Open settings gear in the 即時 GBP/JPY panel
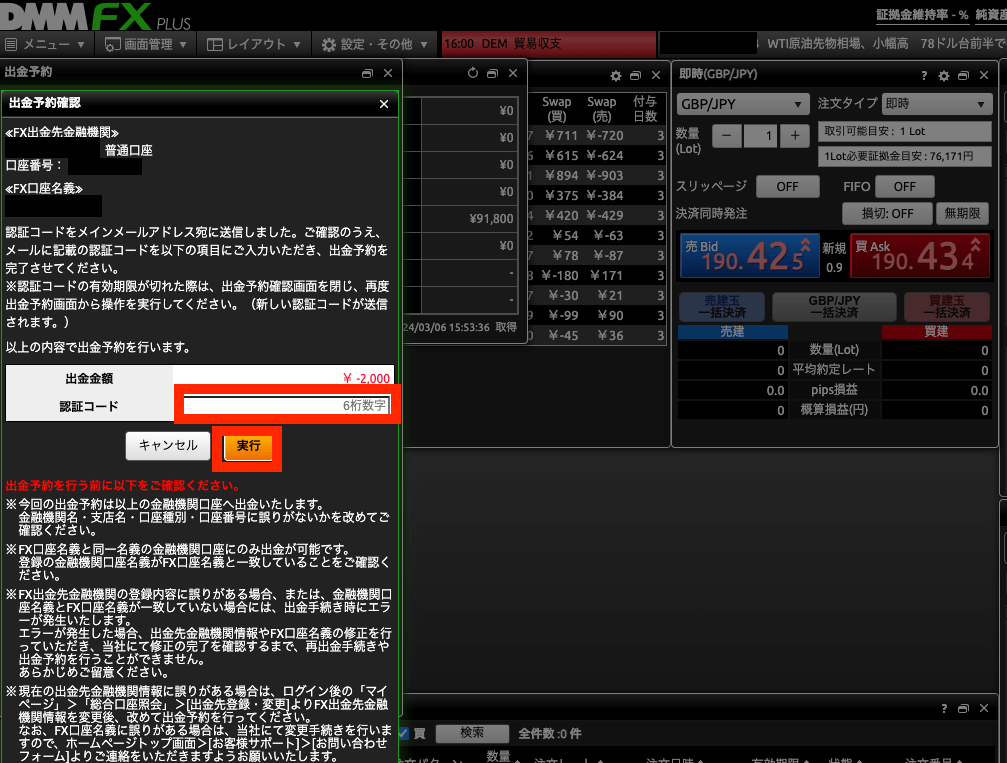 pos(942,76)
